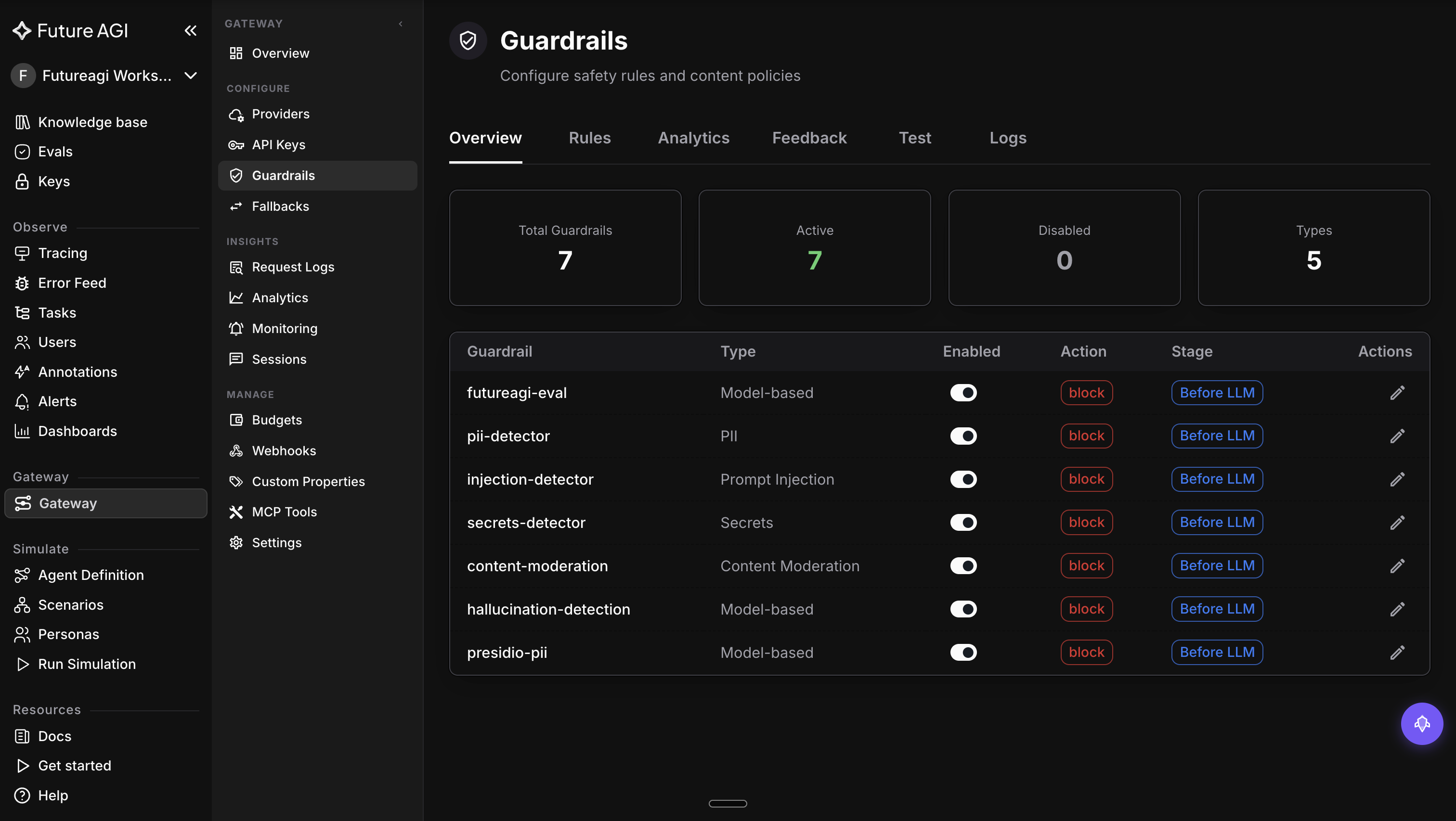Image resolution: width=1456 pixels, height=821 pixels.
Task: Edit the secrets-detector guardrail pencil icon
Action: click(x=1397, y=523)
